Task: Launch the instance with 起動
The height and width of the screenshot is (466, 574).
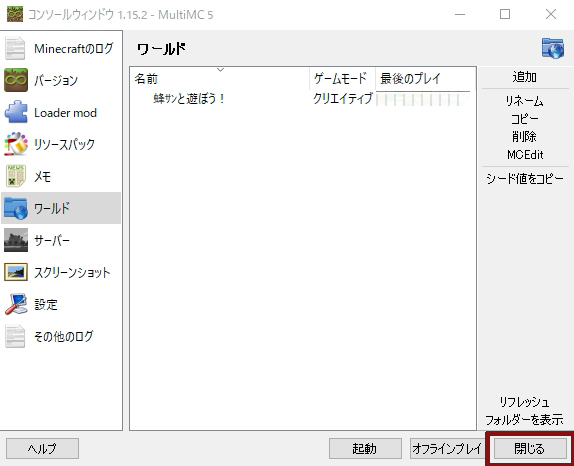Action: [x=365, y=448]
